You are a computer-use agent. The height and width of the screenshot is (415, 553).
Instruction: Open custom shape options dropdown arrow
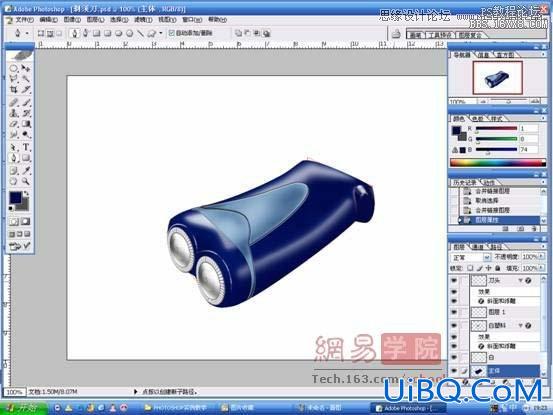161,33
